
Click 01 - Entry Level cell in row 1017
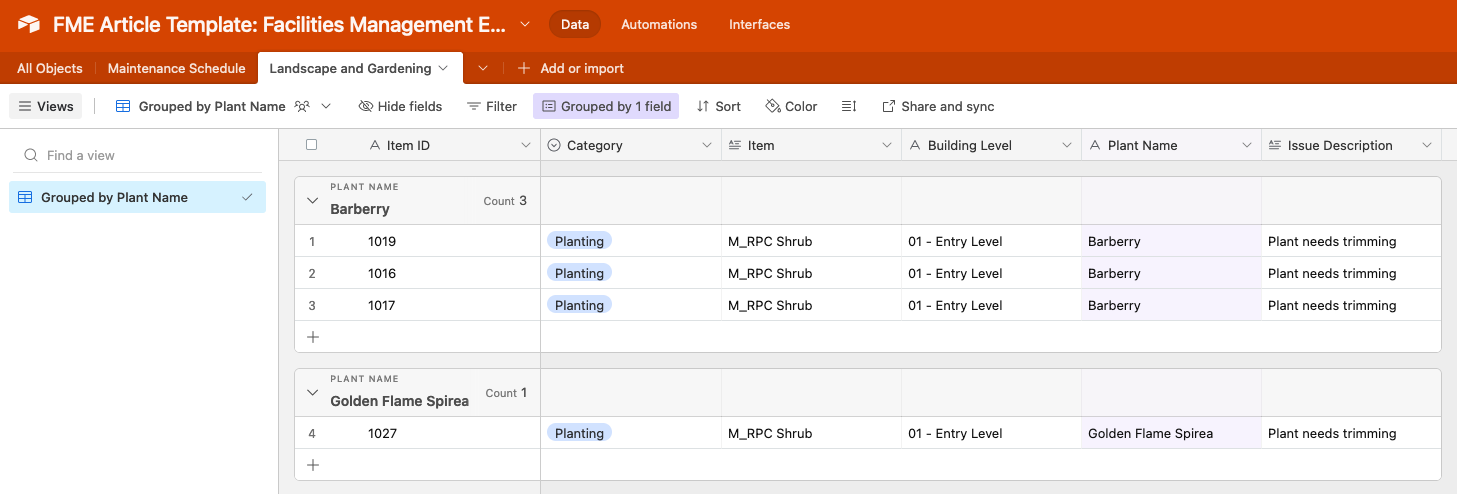pyautogui.click(x=991, y=305)
